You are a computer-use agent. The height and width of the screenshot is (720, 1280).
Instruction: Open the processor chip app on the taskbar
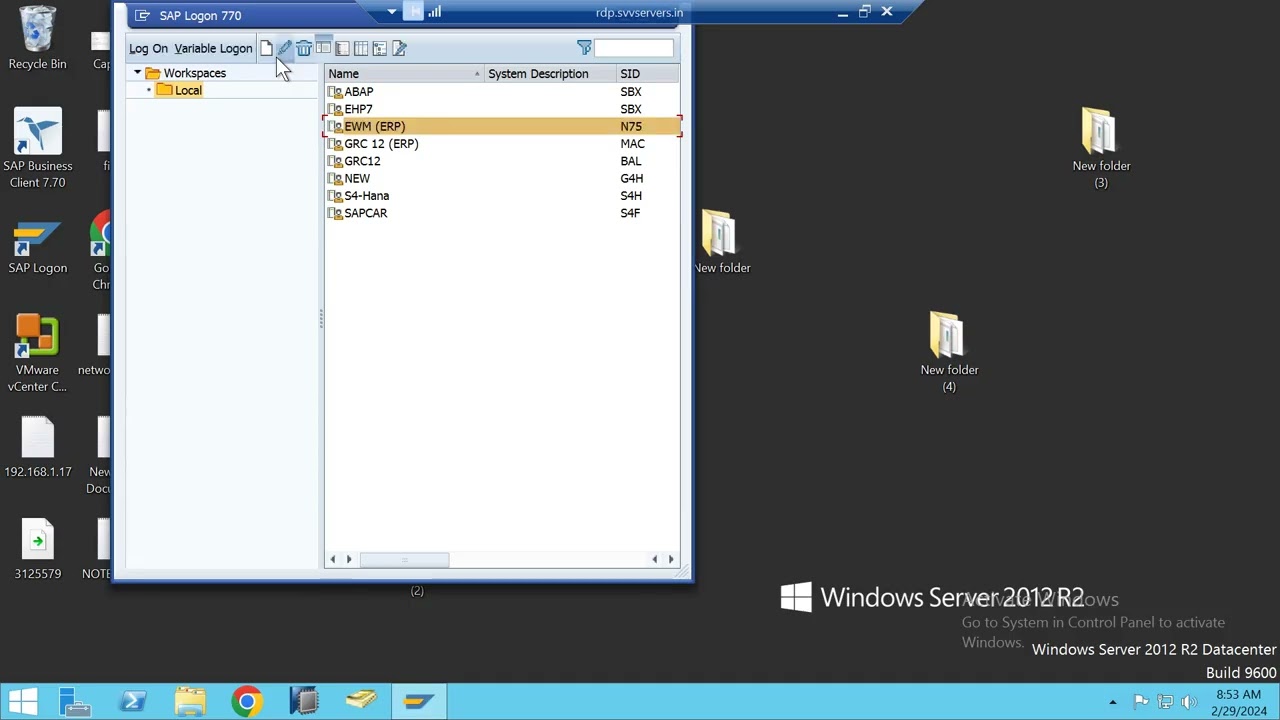303,702
